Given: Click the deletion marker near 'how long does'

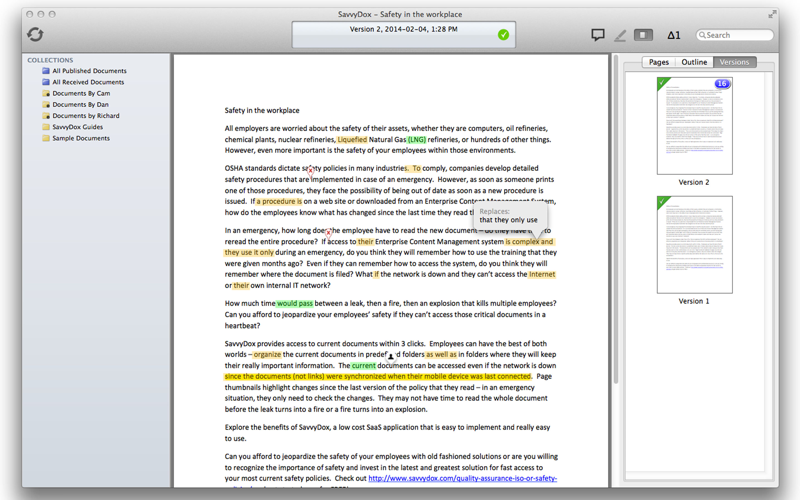Looking at the screenshot, I should [328, 233].
